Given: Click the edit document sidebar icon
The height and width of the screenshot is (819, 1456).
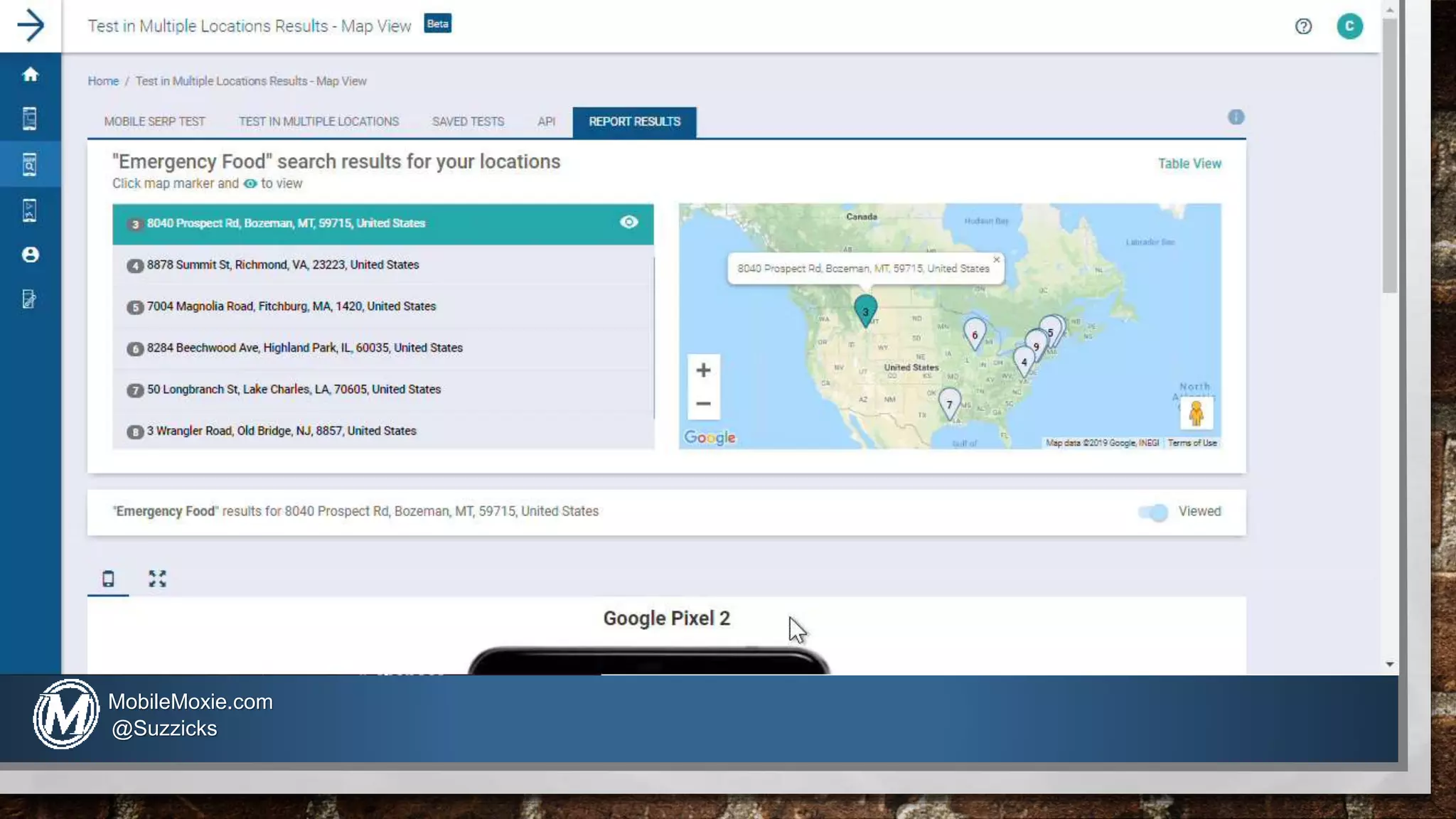Looking at the screenshot, I should (x=30, y=299).
